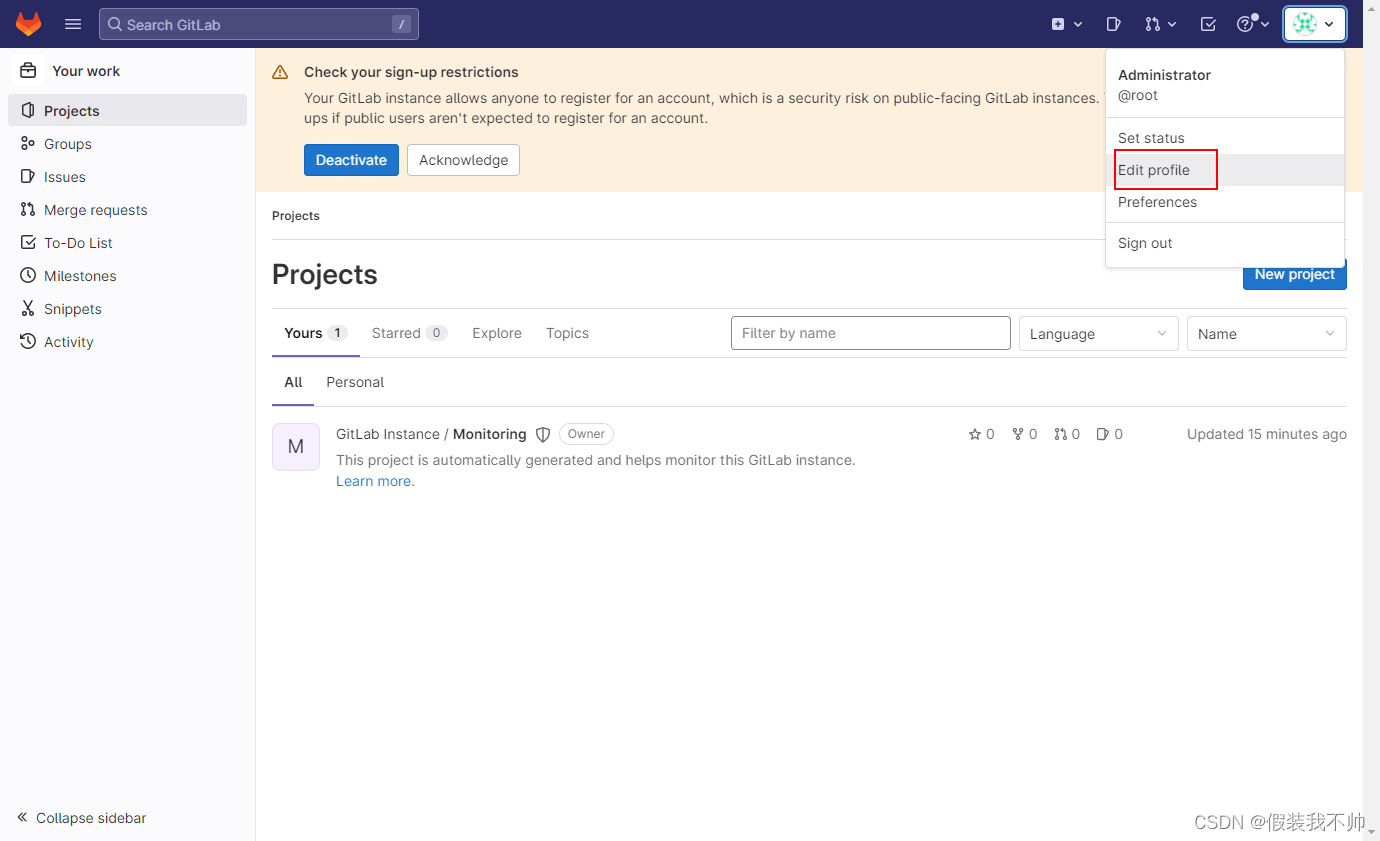Viewport: 1380px width, 841px height.
Task: Open merge requests dropdown in top bar
Action: click(x=1161, y=24)
